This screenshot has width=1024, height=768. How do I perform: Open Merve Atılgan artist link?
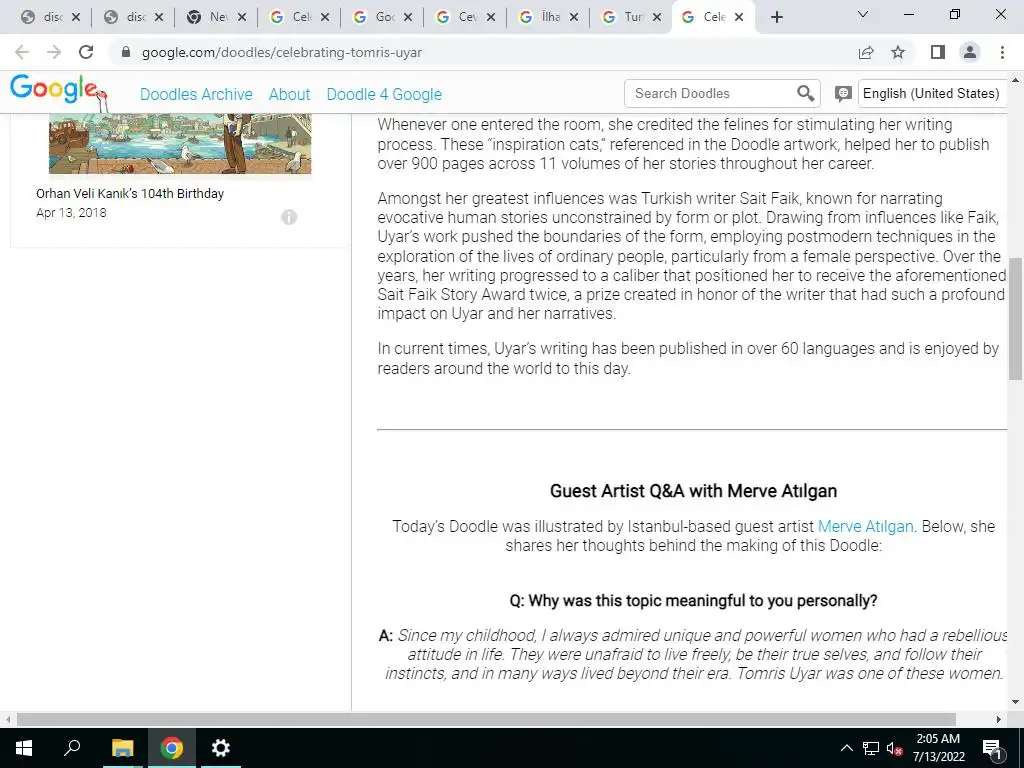(x=865, y=526)
